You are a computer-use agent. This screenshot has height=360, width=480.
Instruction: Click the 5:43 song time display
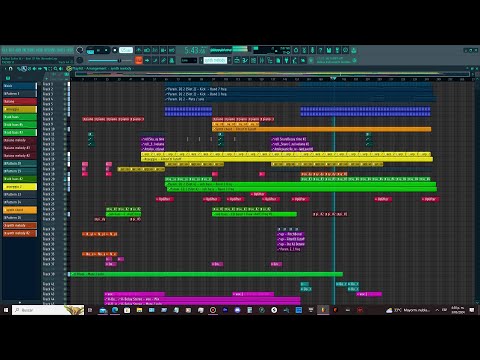[195, 50]
